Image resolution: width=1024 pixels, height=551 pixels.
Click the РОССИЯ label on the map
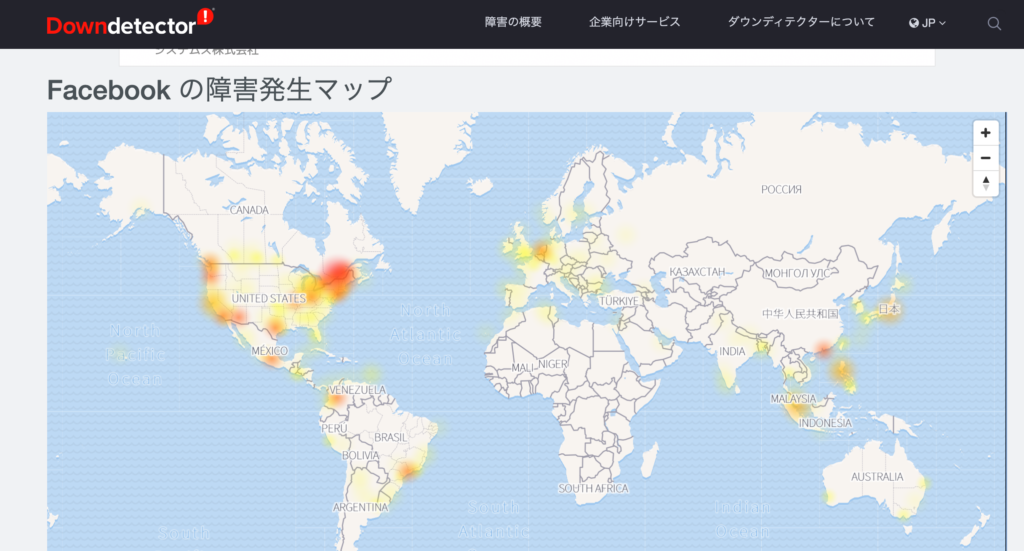click(782, 188)
